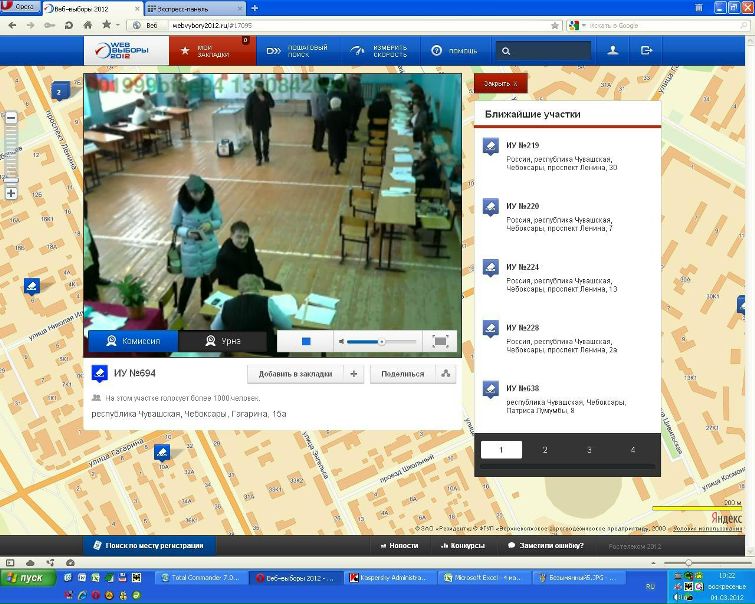This screenshot has width=755, height=604.
Task: Enter fullscreen video mode
Action: (x=440, y=341)
